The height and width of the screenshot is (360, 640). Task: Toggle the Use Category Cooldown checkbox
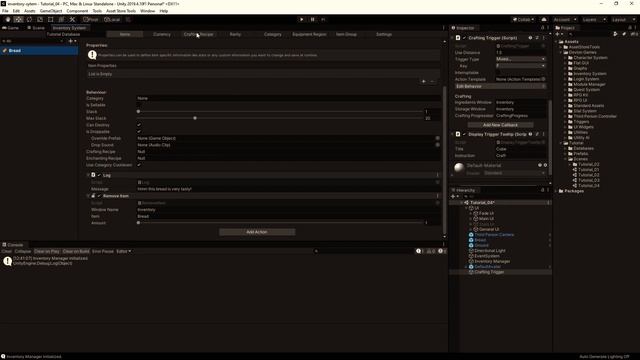click(139, 165)
